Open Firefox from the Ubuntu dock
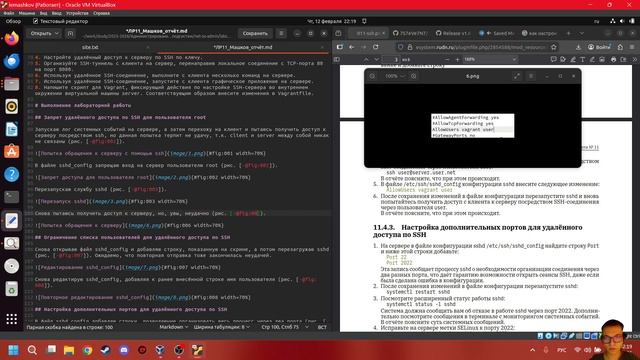The image size is (640, 360). (x=11, y=39)
